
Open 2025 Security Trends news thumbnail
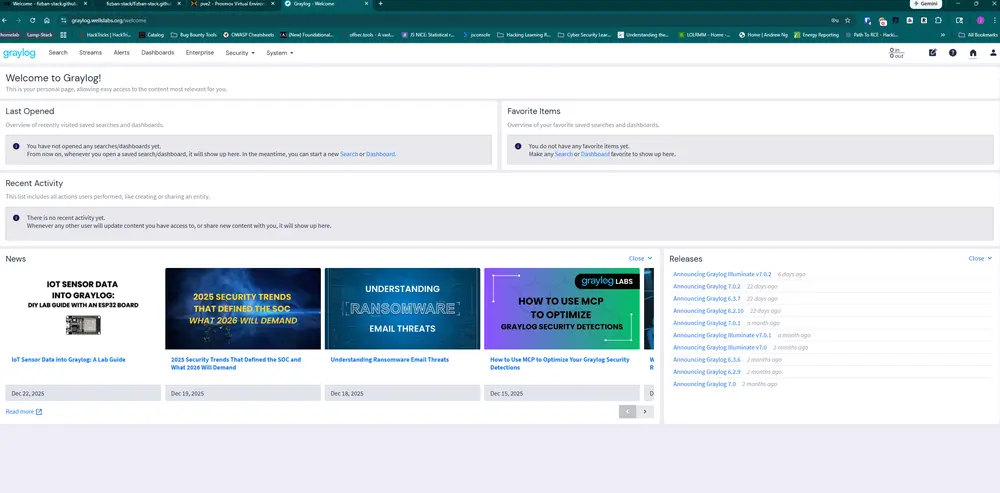pyautogui.click(x=243, y=309)
